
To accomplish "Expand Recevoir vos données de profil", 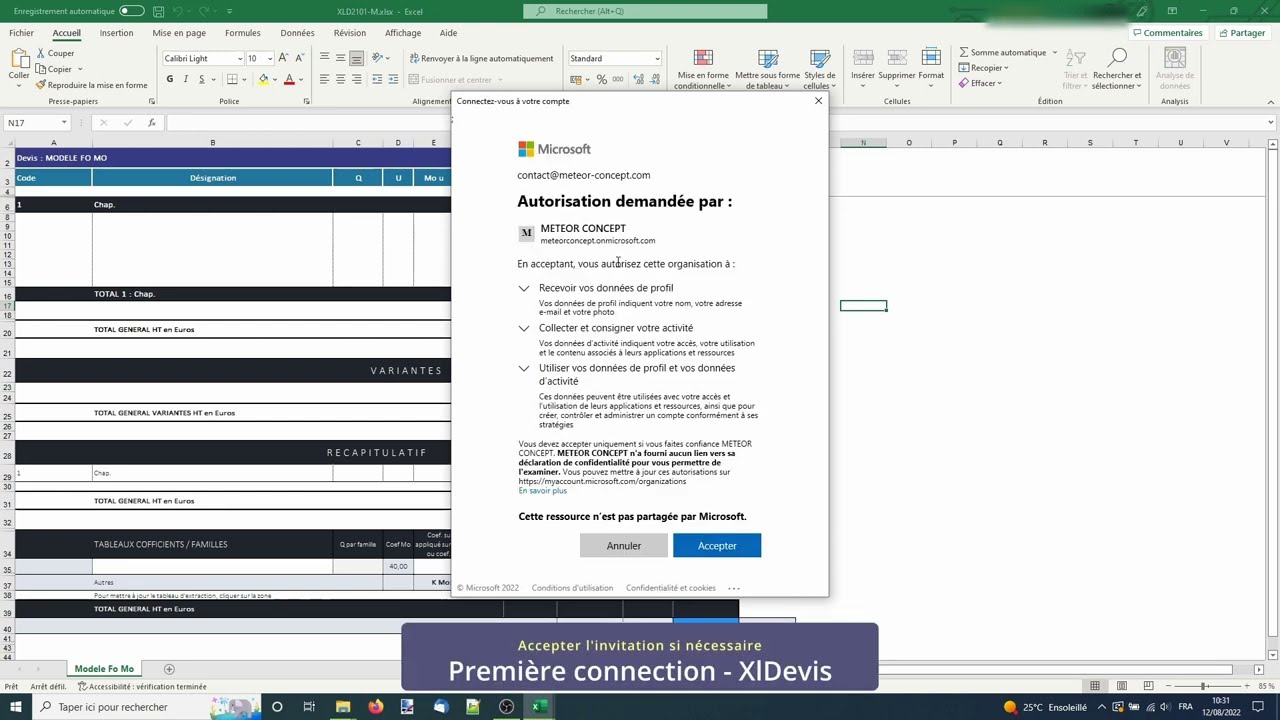I will (x=524, y=288).
